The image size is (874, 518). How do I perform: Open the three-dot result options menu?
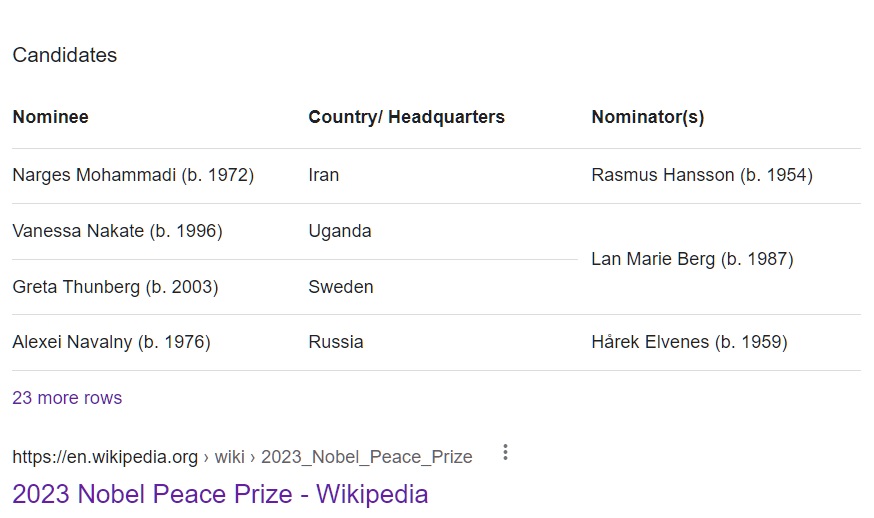click(x=505, y=453)
